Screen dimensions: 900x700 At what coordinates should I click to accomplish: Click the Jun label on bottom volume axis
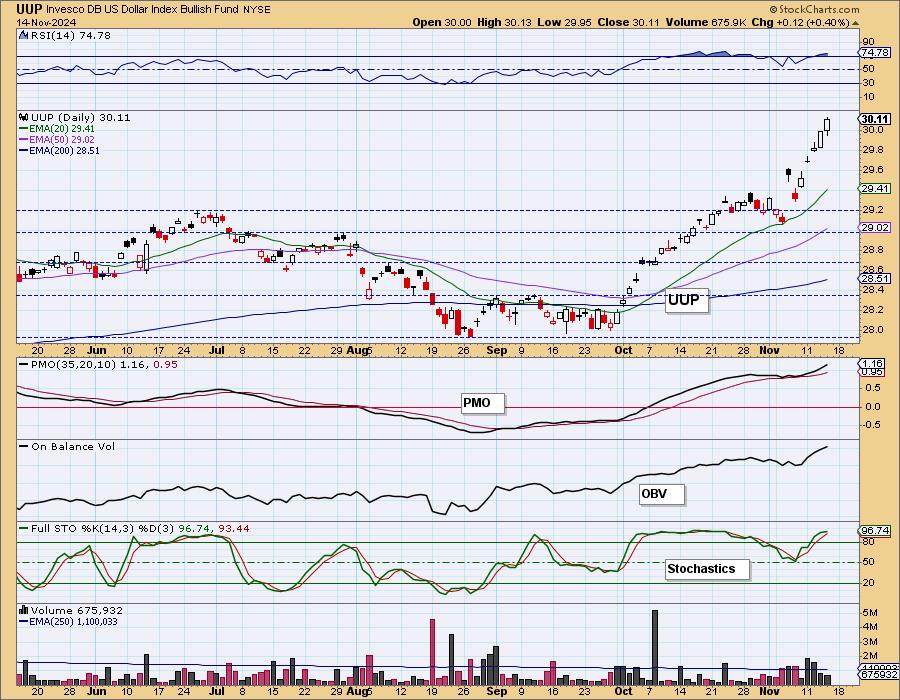point(96,692)
